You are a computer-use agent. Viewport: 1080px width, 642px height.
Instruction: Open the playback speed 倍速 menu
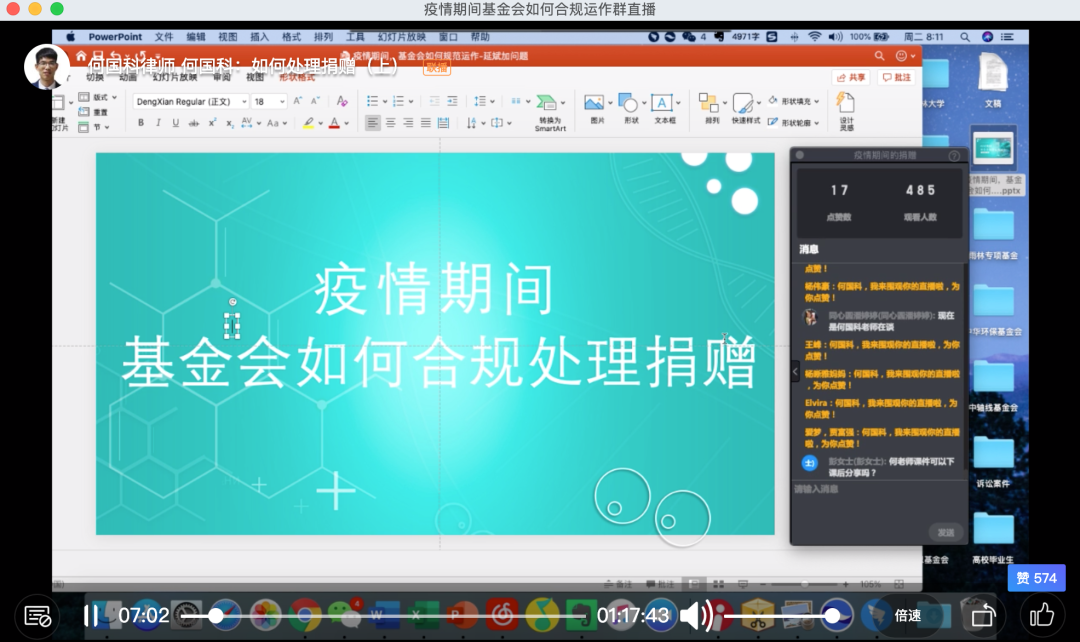tap(908, 615)
